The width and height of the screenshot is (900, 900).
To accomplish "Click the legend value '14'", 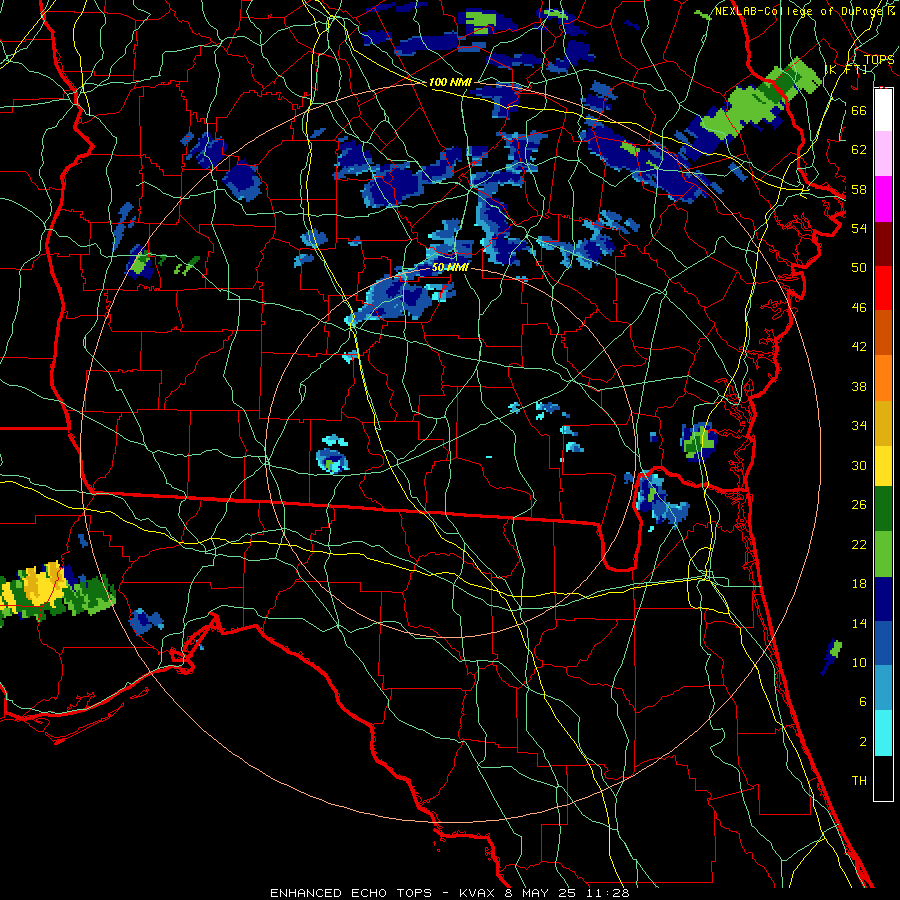I will 859,623.
